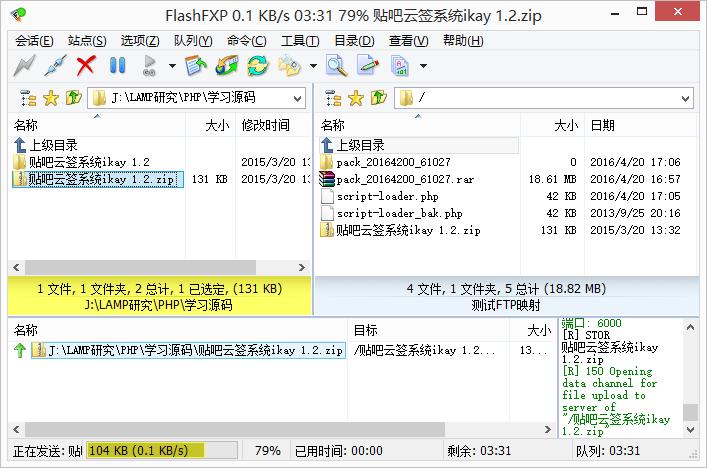Viewport: 707px width, 468px height.
Task: Expand the local path J:\LAMP研究 dropdown
Action: click(297, 98)
